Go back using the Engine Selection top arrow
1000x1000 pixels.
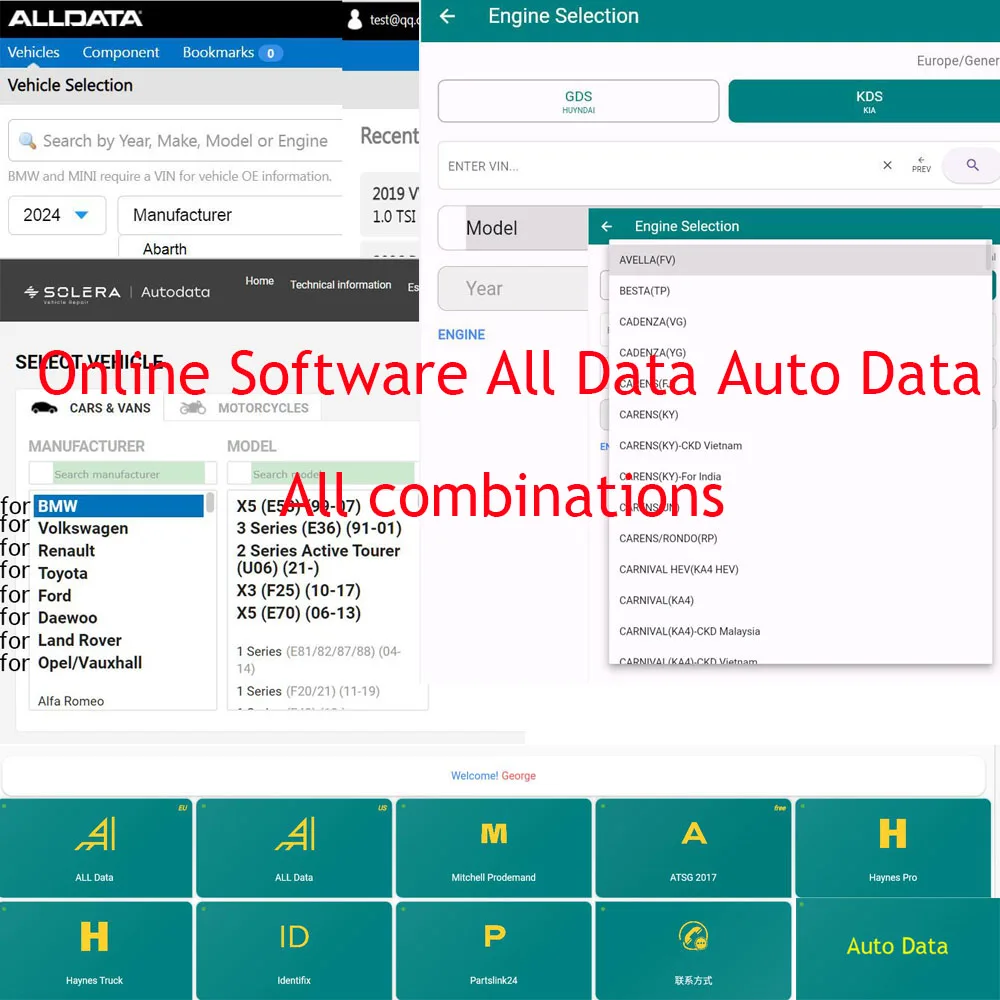(448, 16)
